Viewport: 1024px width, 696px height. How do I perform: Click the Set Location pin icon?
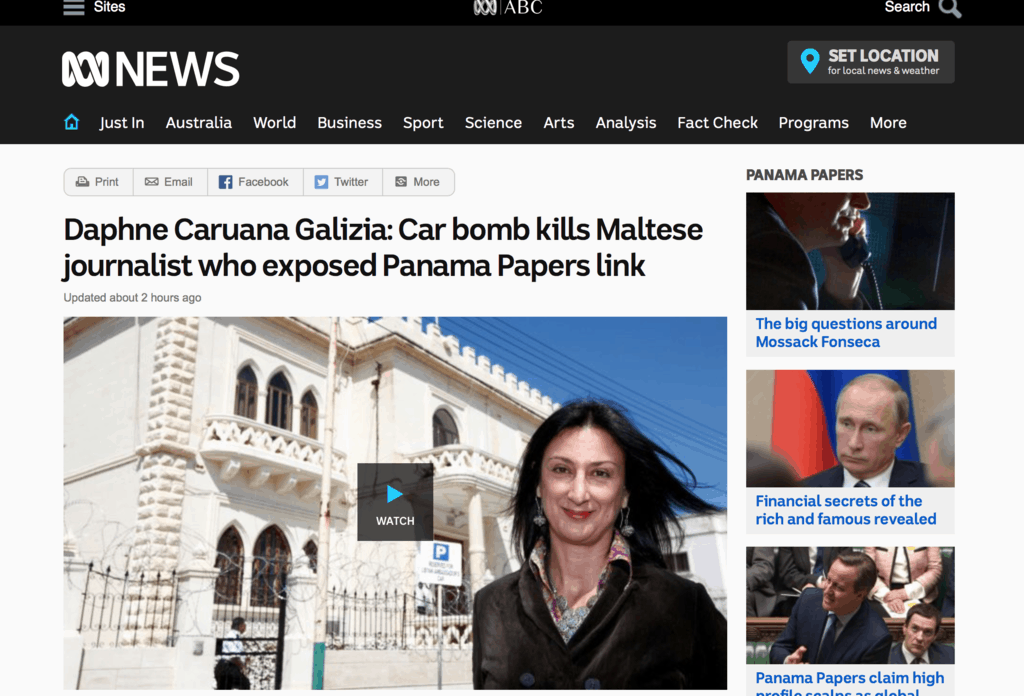click(x=809, y=62)
